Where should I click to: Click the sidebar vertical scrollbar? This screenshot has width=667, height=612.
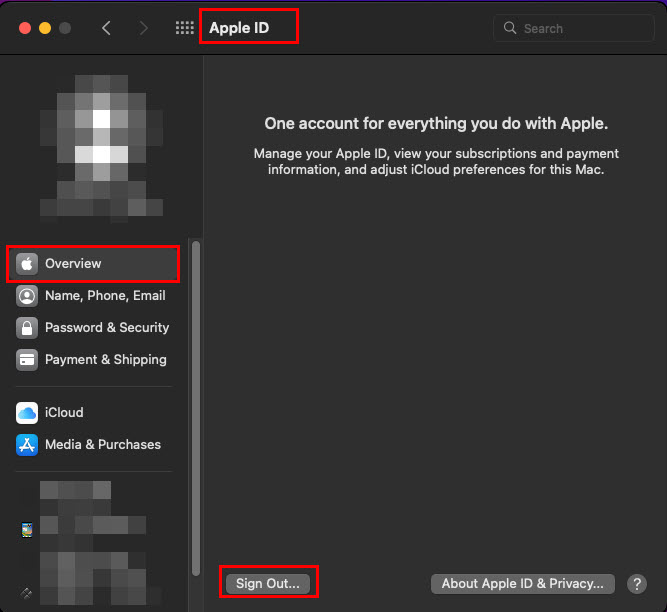196,408
